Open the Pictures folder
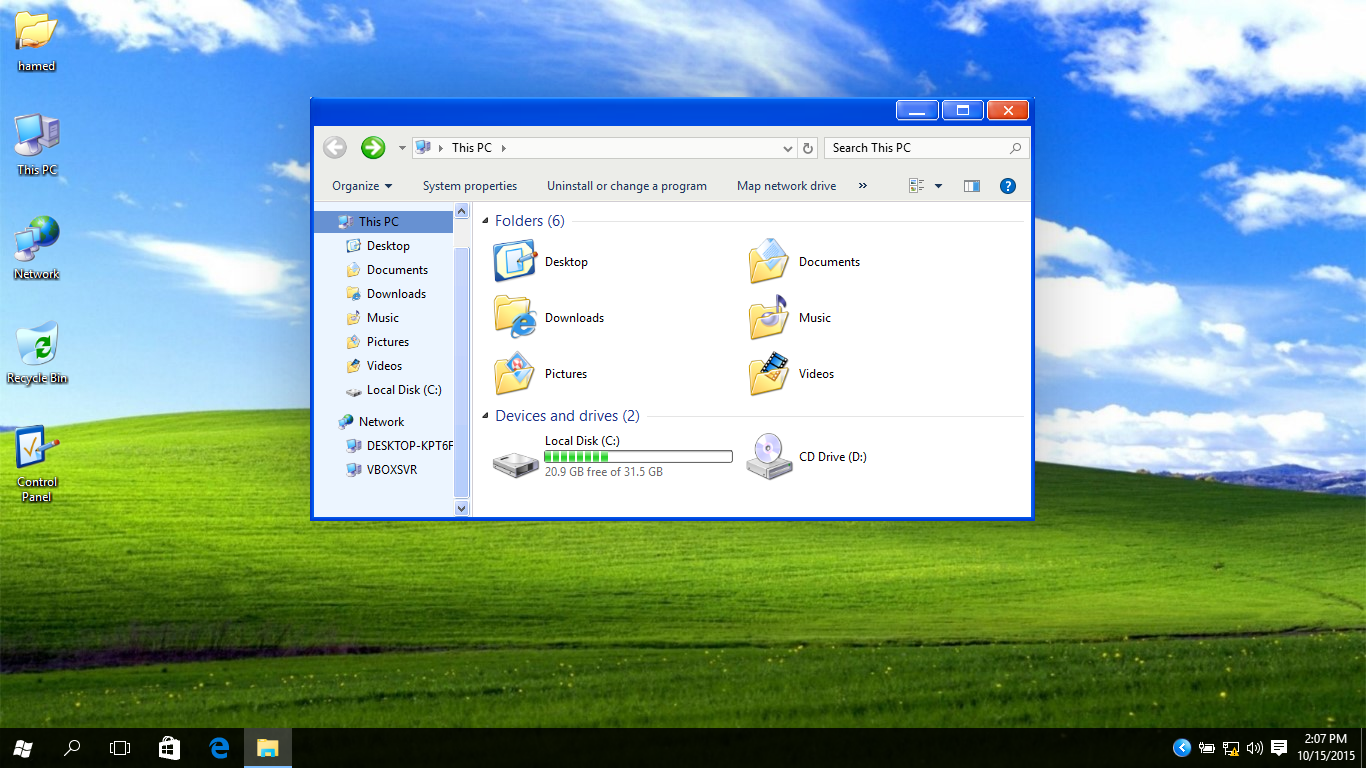 (565, 373)
